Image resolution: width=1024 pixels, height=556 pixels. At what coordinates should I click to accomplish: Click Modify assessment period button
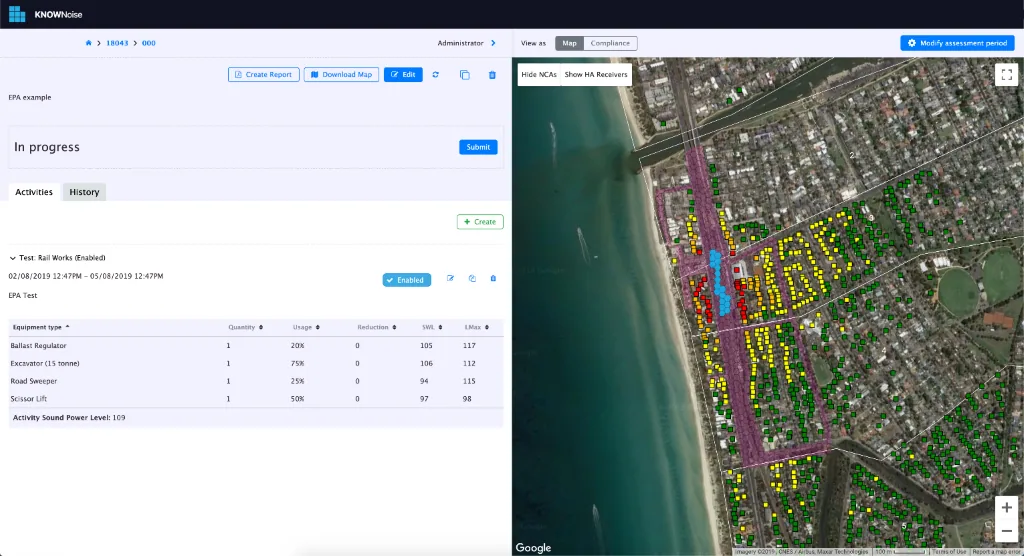click(957, 43)
